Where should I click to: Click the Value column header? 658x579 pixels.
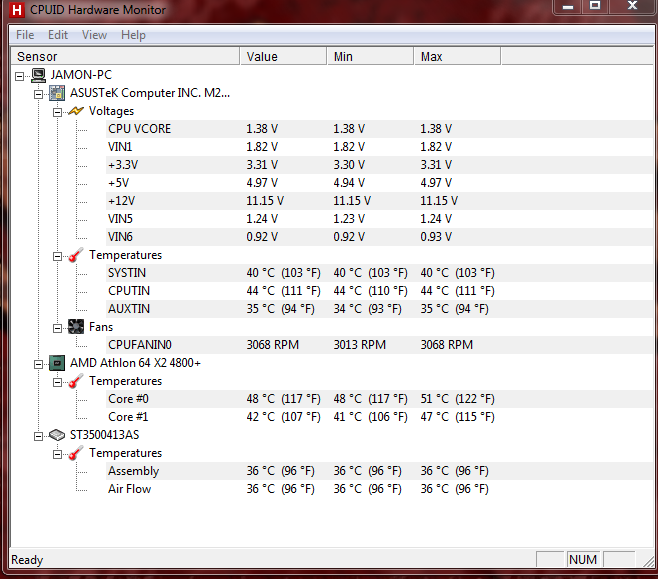(x=283, y=56)
